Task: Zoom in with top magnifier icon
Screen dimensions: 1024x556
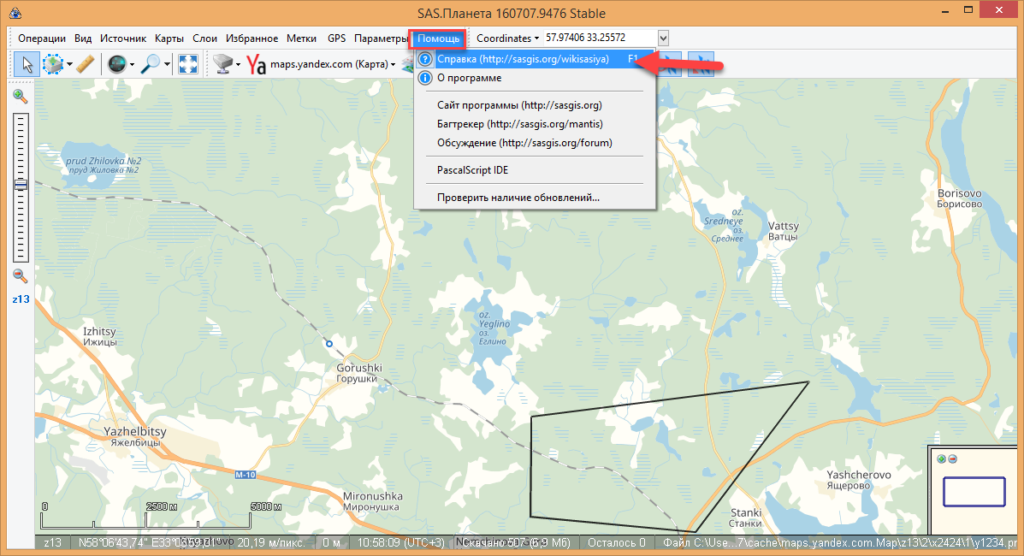Action: (x=20, y=96)
